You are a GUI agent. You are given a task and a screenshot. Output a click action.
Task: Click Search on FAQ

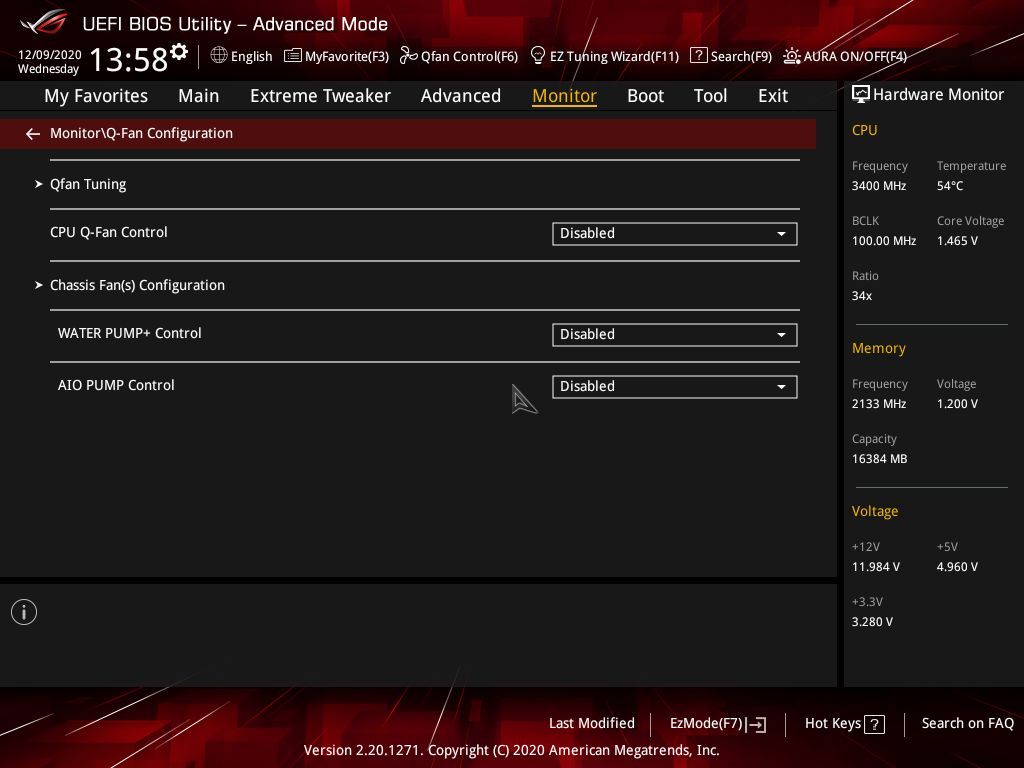click(x=967, y=724)
